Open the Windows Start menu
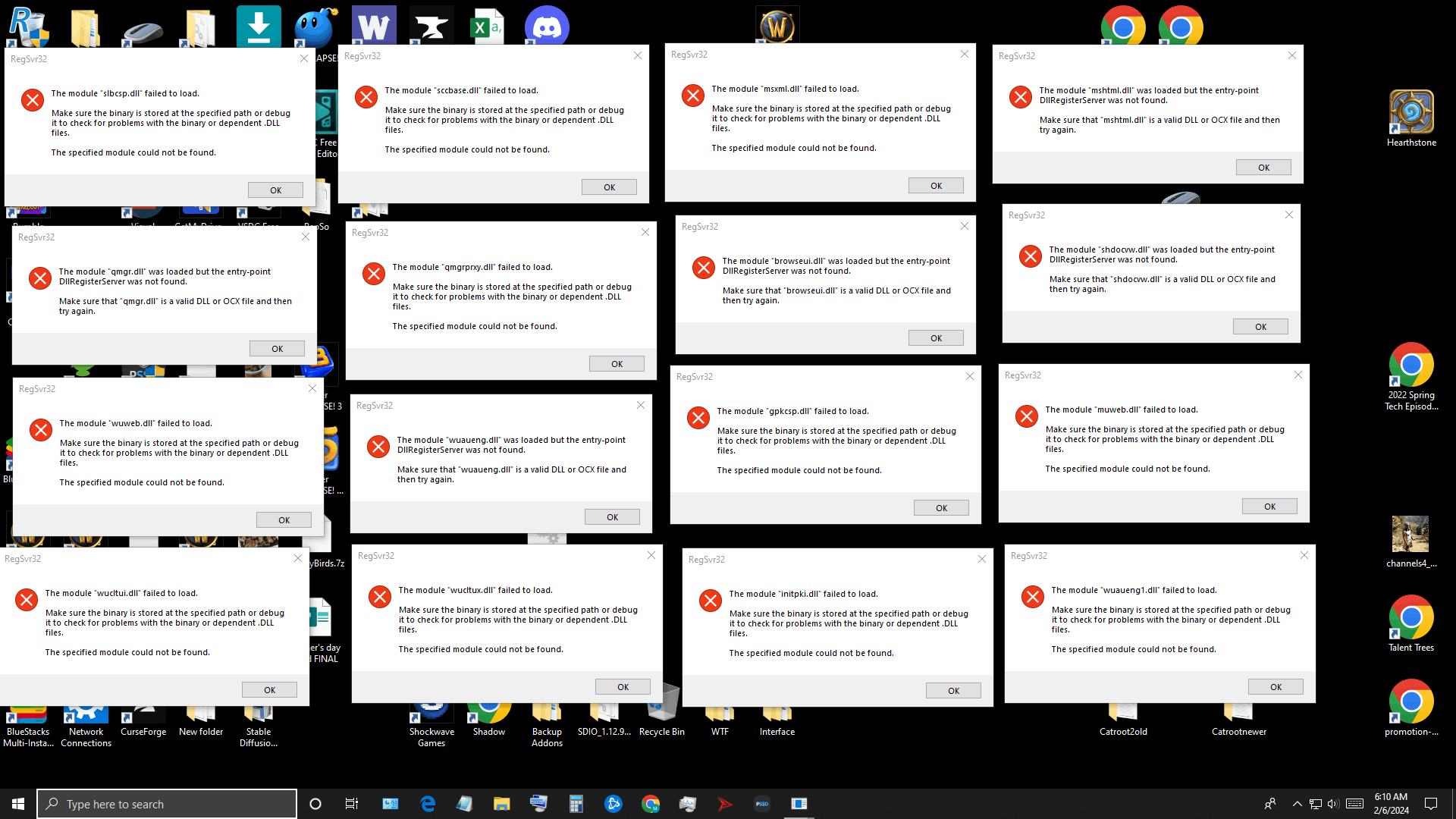1456x819 pixels. [18, 804]
